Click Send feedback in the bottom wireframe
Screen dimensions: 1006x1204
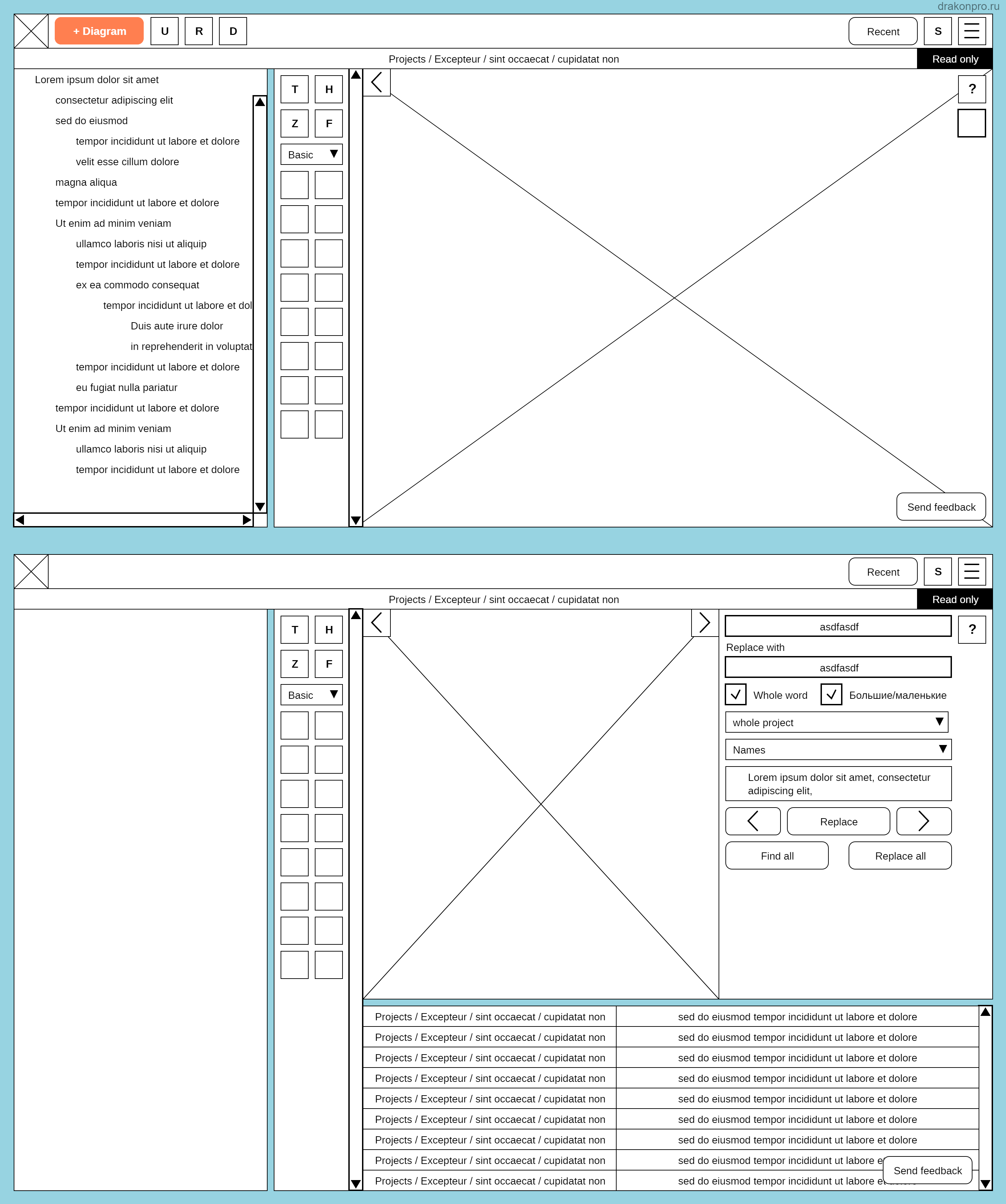point(927,1170)
